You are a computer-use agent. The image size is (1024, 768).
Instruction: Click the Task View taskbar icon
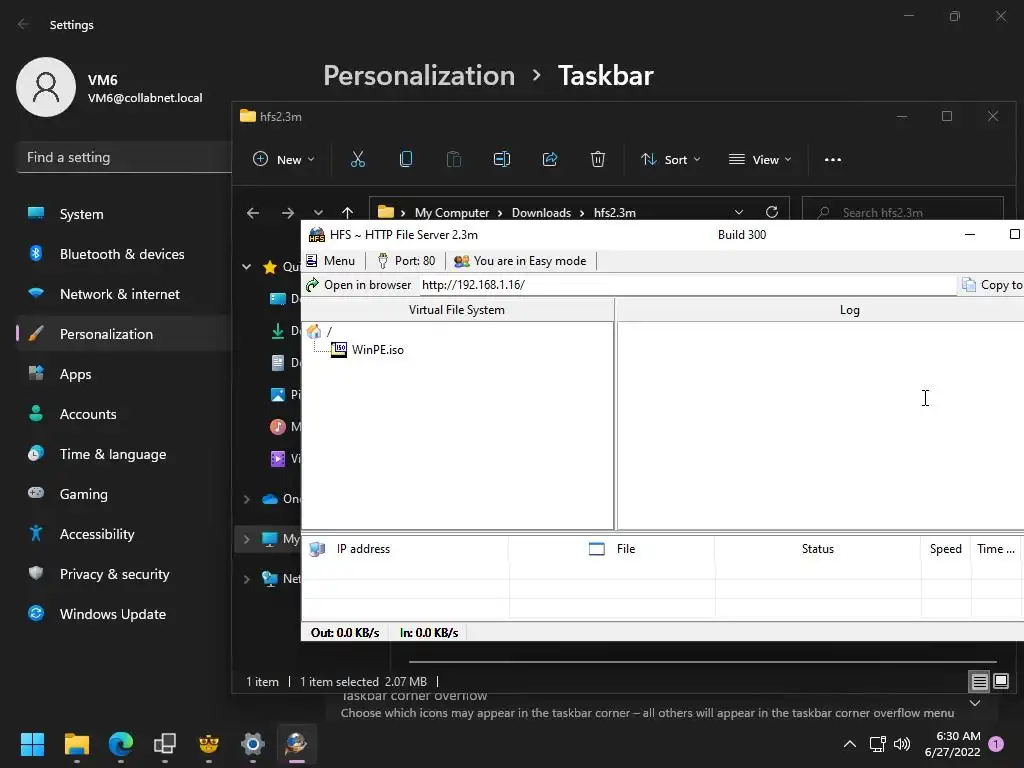coord(165,744)
